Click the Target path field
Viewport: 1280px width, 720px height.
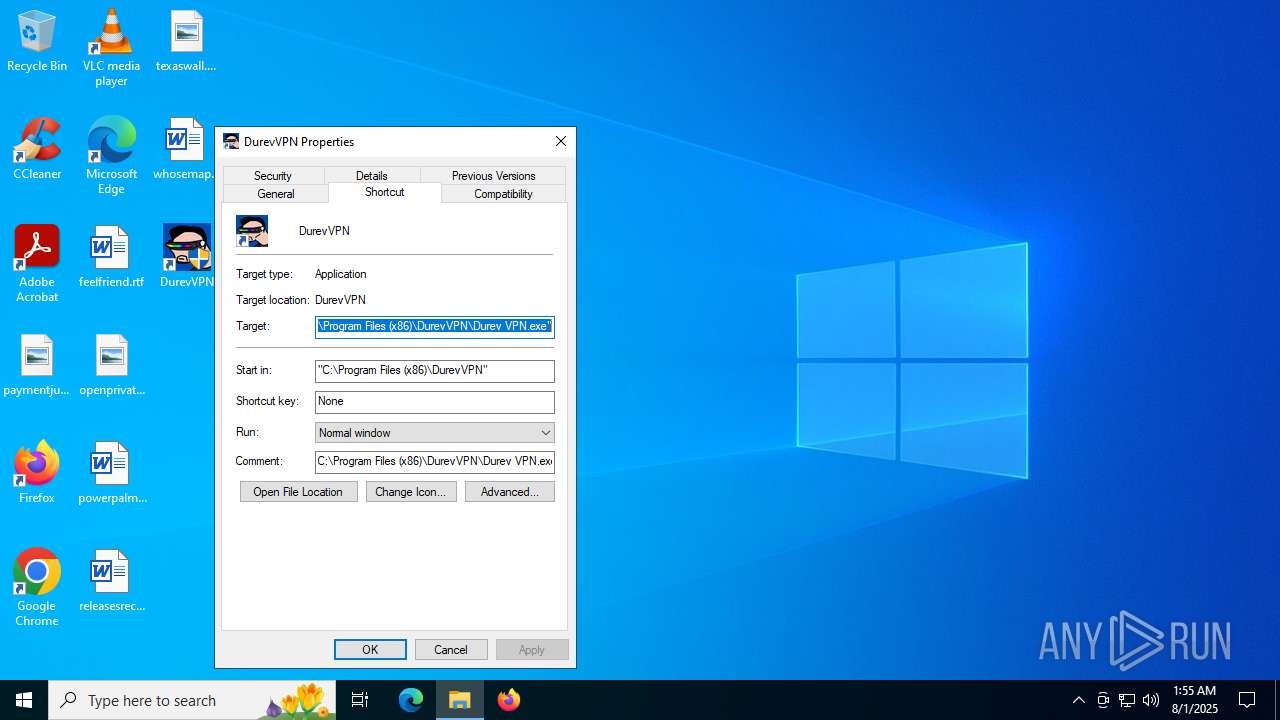coord(435,327)
